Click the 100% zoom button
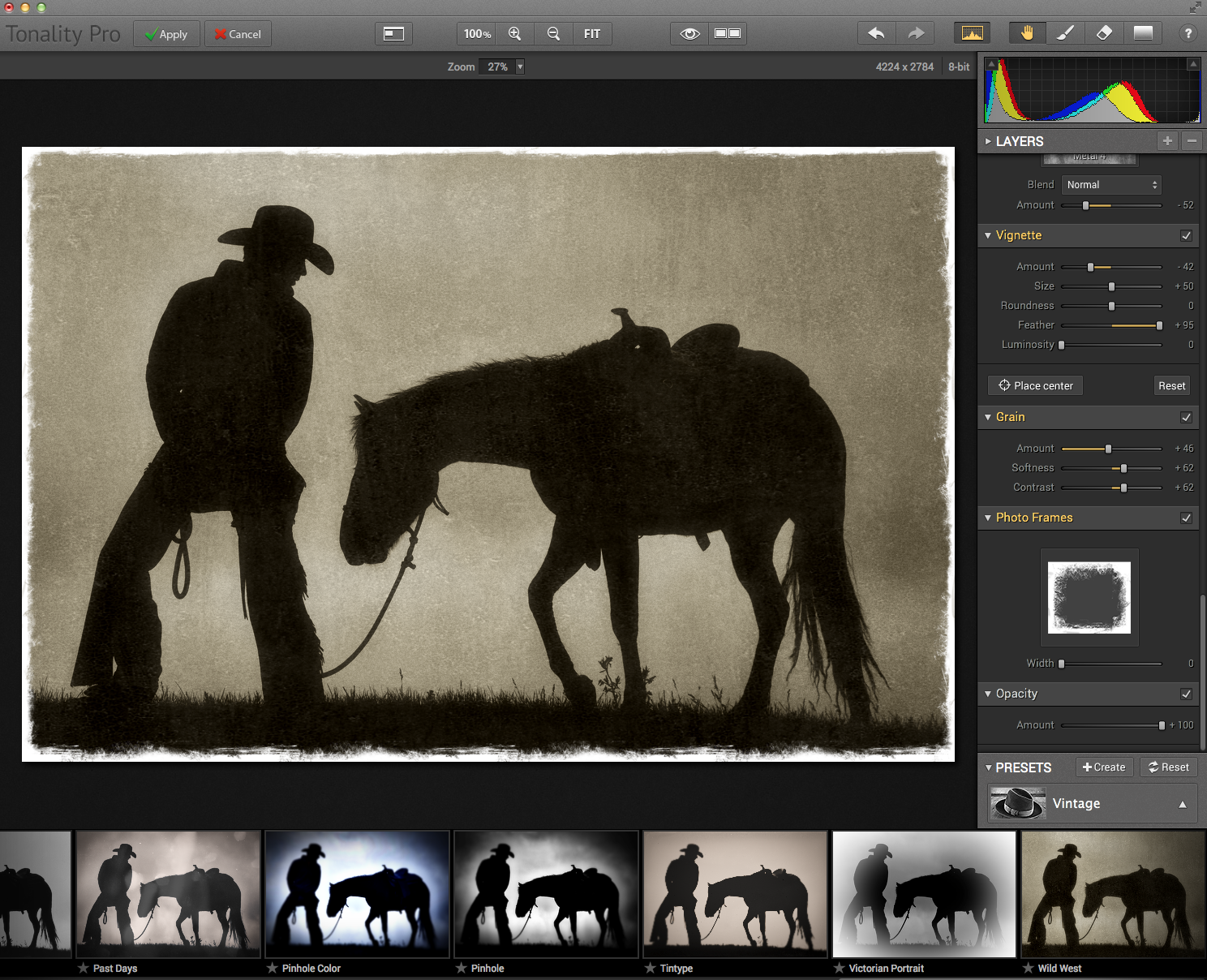The height and width of the screenshot is (980, 1207). click(477, 33)
